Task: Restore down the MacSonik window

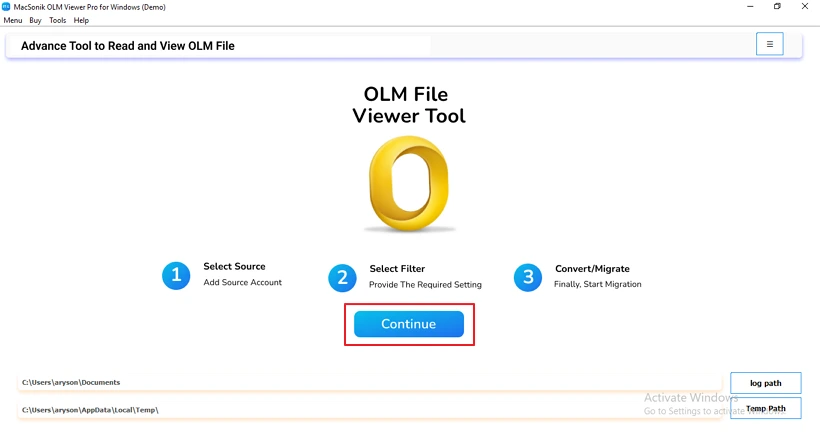Action: [x=777, y=7]
